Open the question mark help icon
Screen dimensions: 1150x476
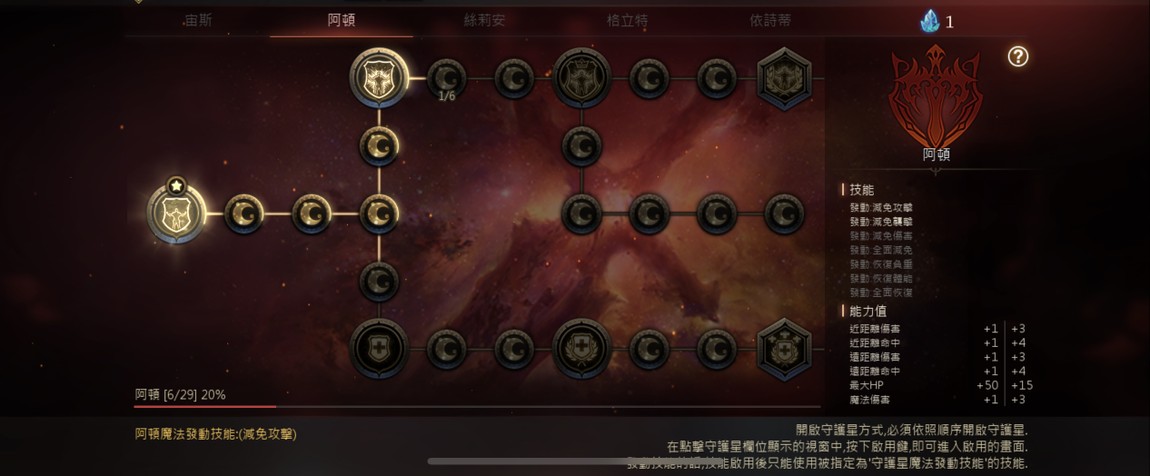[x=1017, y=56]
